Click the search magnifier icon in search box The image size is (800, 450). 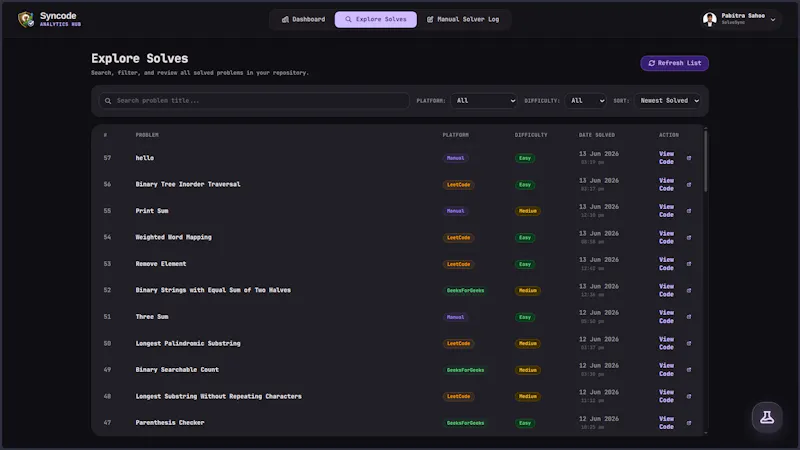coord(108,101)
